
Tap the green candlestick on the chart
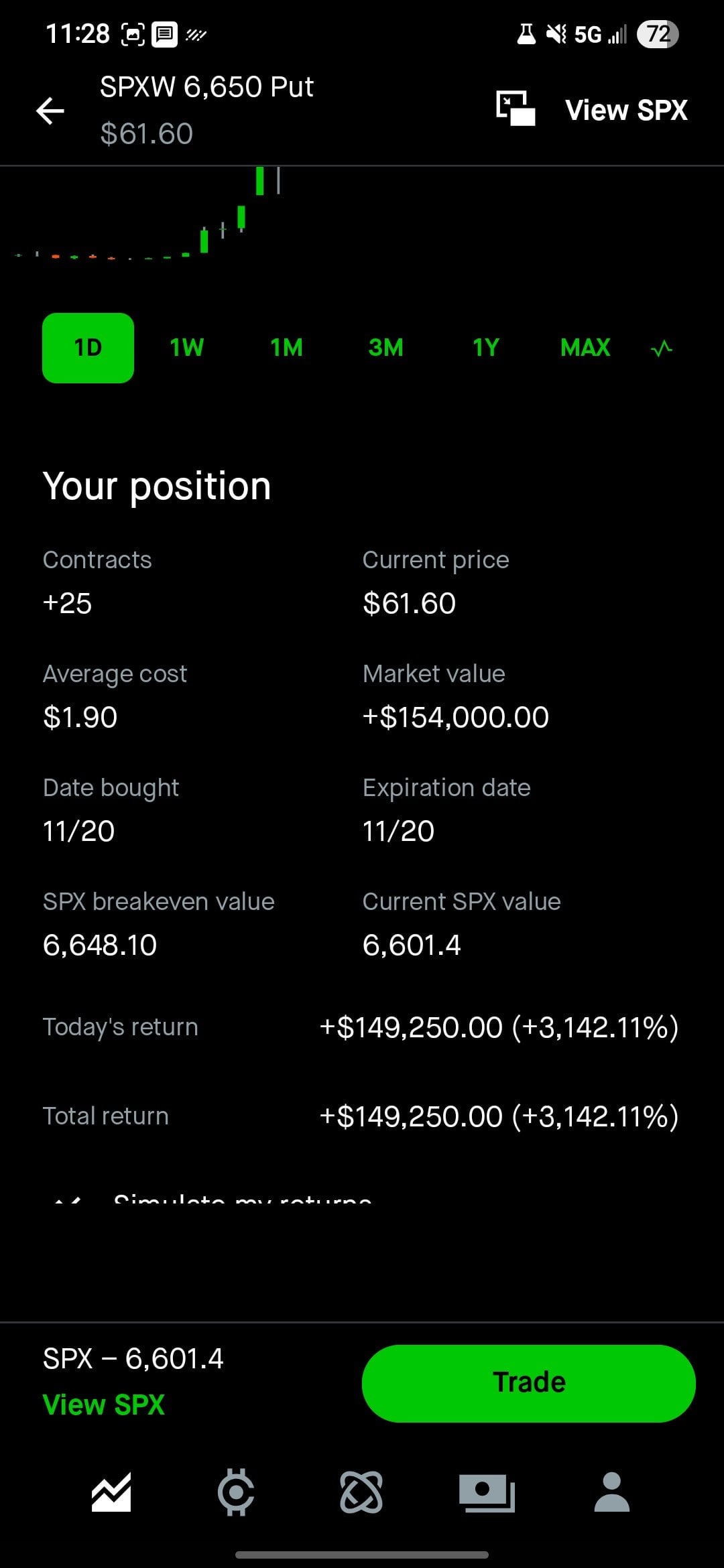[259, 182]
